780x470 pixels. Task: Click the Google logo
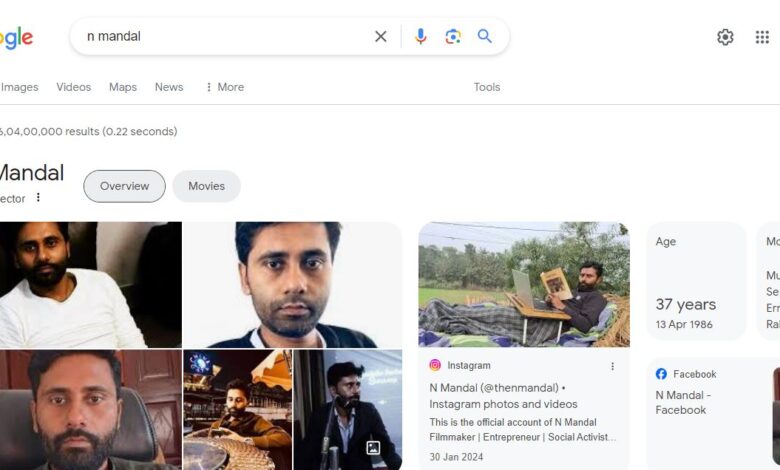16,38
